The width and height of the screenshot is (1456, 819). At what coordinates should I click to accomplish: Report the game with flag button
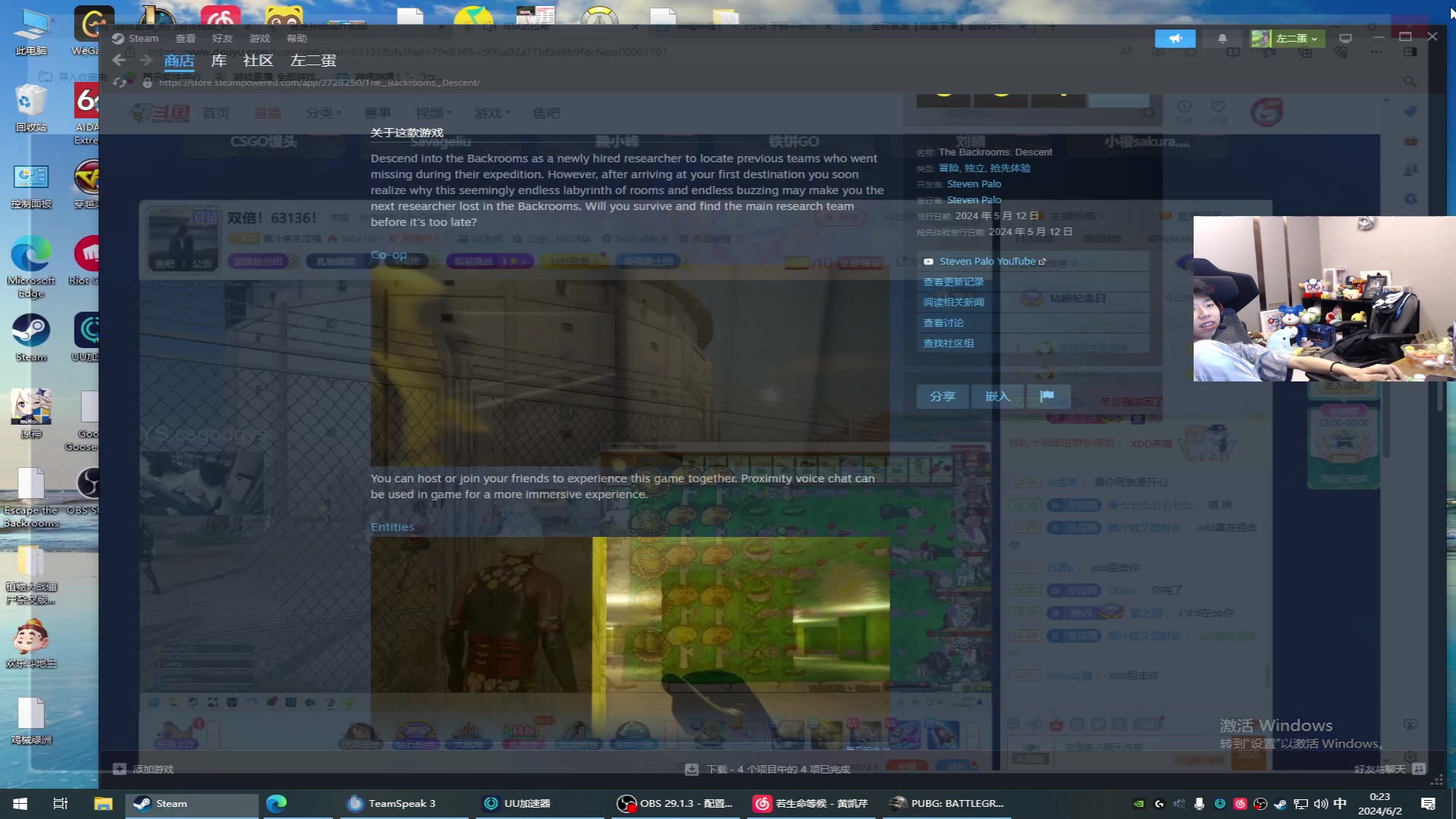1047,397
